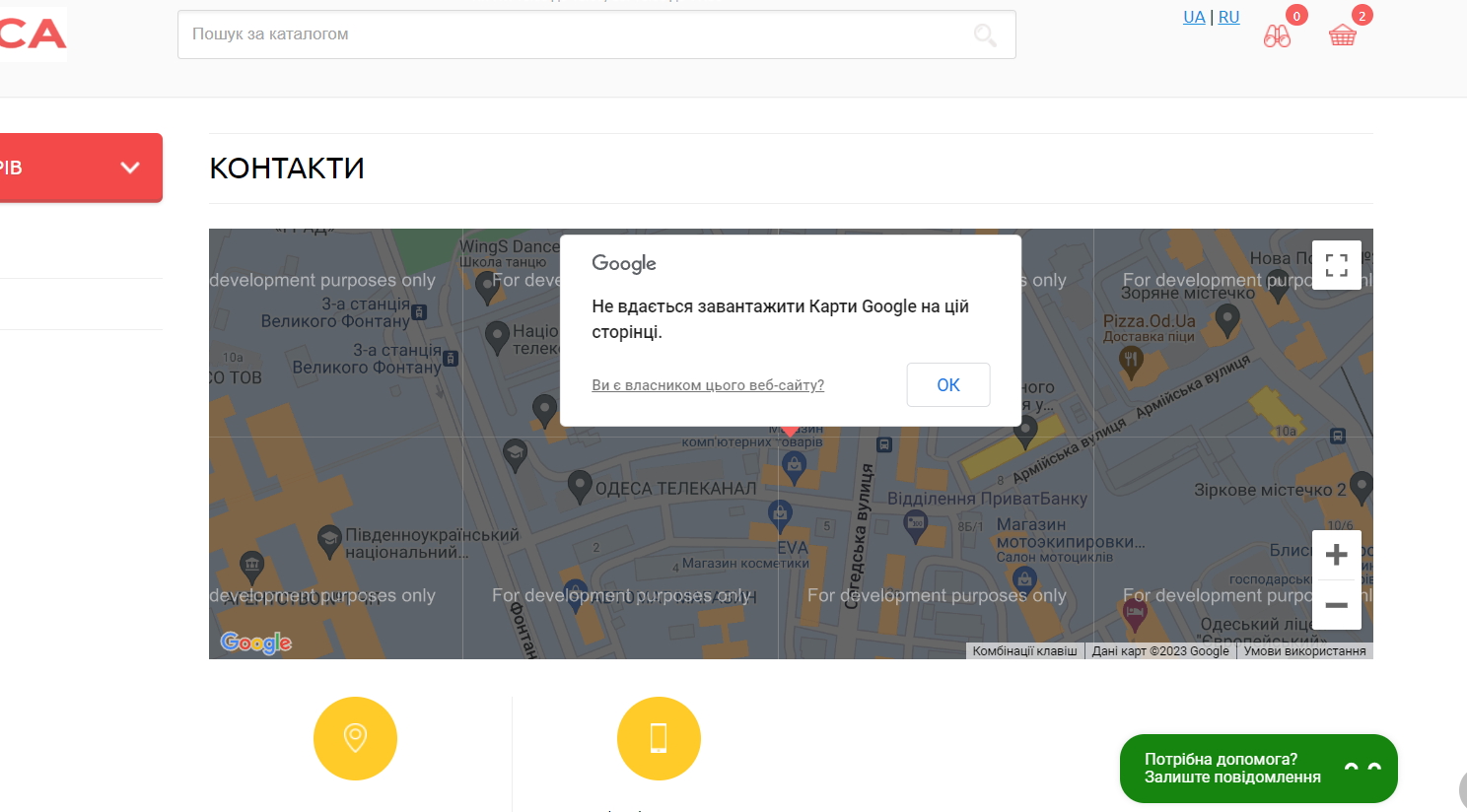Screen dimensions: 1467x812
Task: Click the site logo in header
Action: [x=34, y=34]
